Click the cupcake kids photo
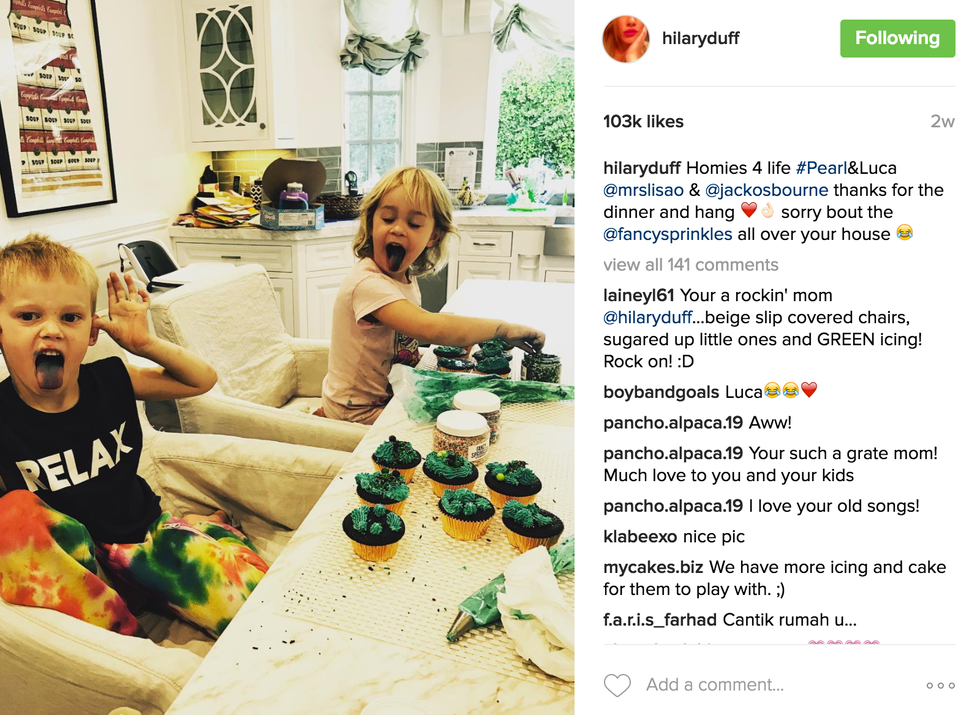Image resolution: width=980 pixels, height=715 pixels. [x=287, y=358]
